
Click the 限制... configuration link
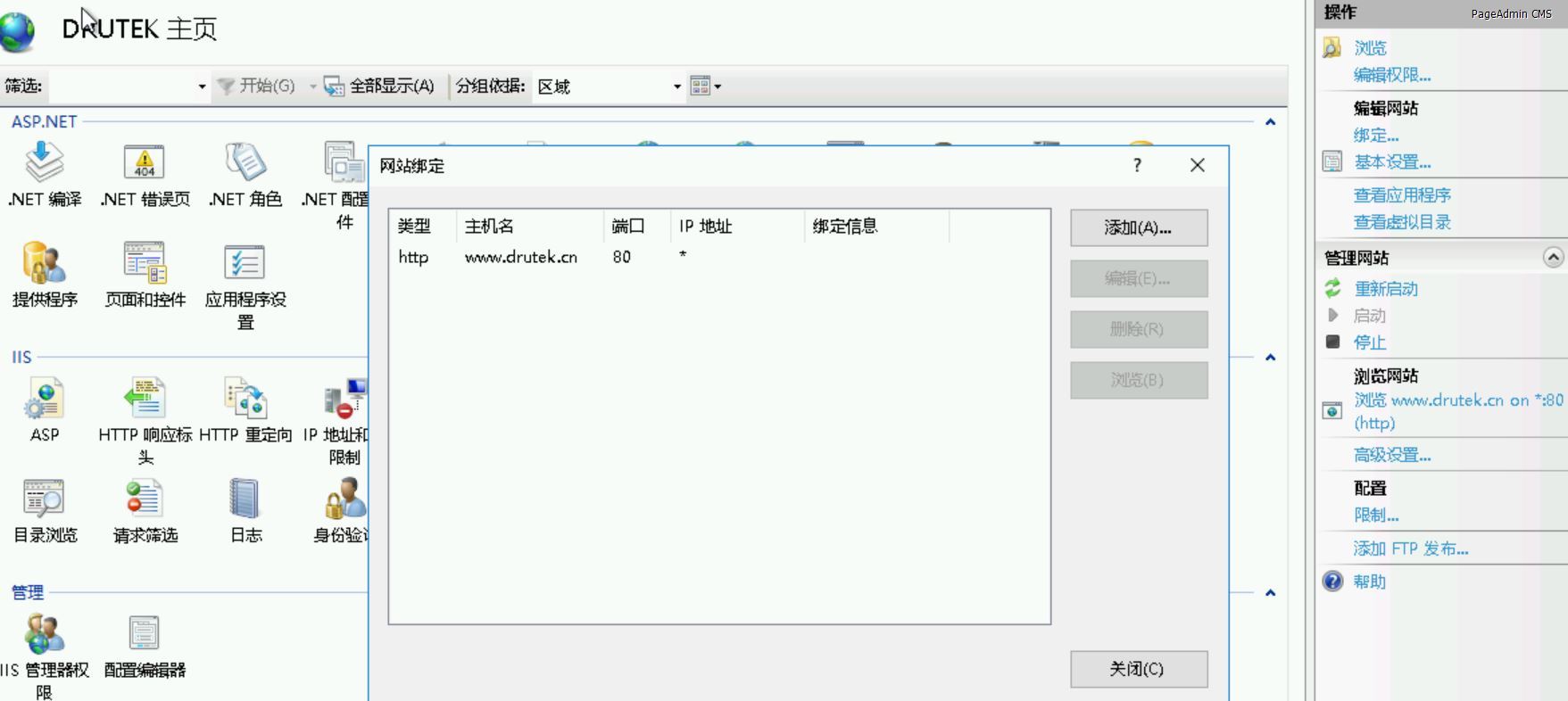click(1376, 515)
